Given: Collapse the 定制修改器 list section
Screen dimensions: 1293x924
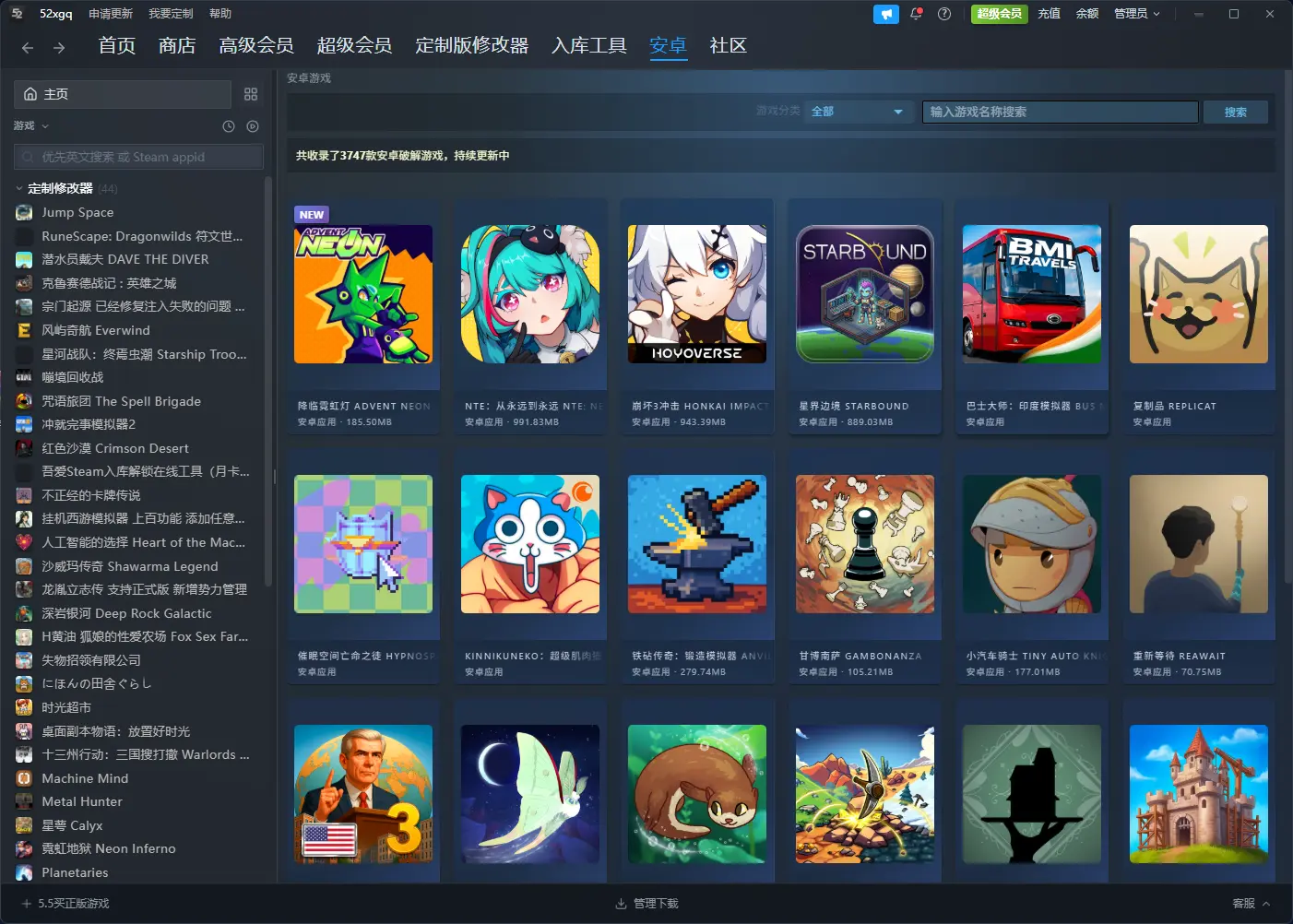Looking at the screenshot, I should click(19, 188).
